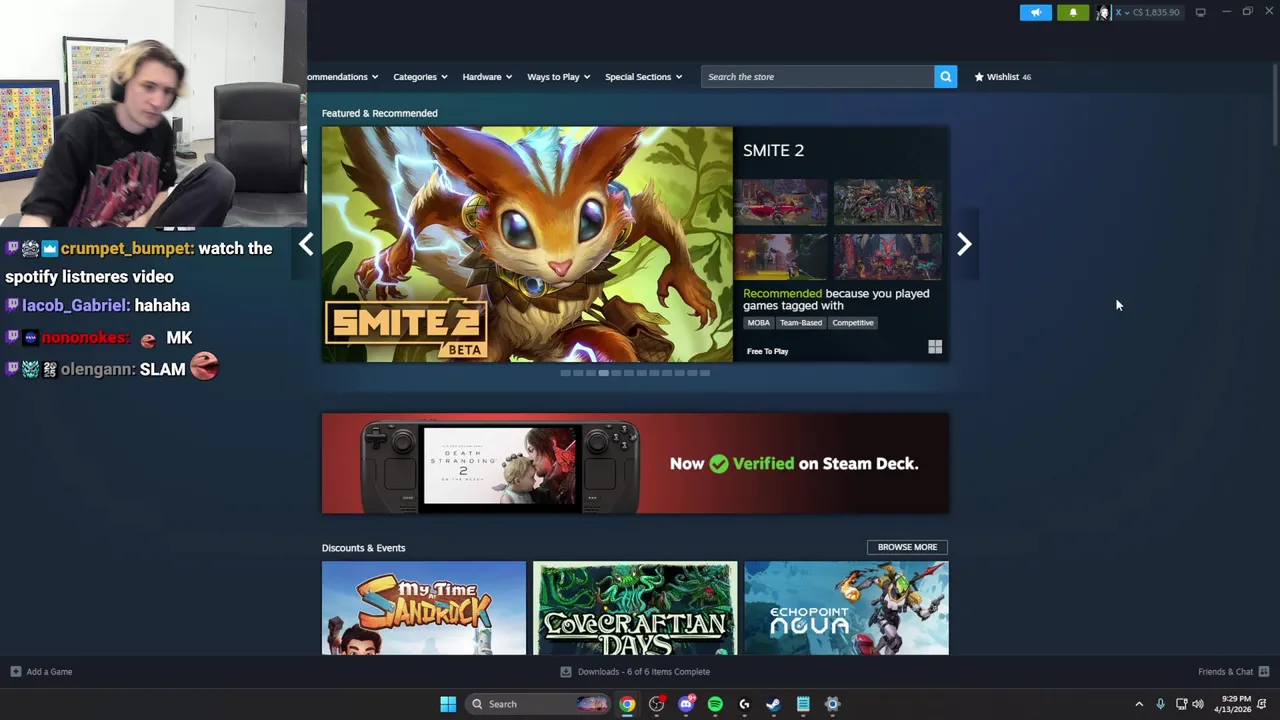This screenshot has width=1280, height=720.
Task: Show previous featured game arrow
Action: 306,244
